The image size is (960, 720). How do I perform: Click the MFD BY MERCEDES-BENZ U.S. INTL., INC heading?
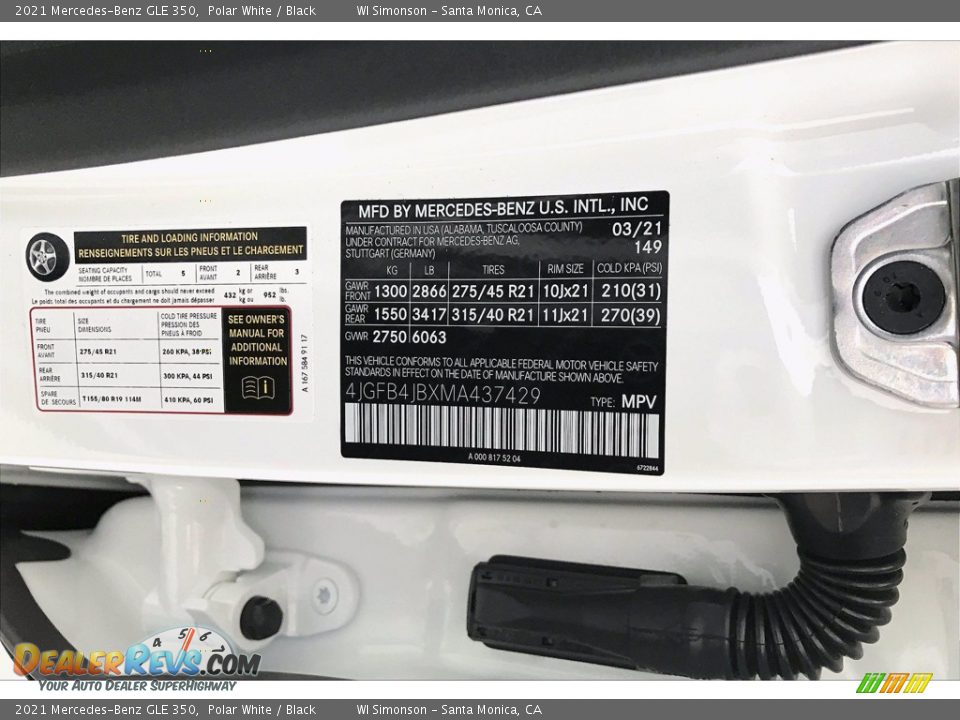[x=503, y=208]
